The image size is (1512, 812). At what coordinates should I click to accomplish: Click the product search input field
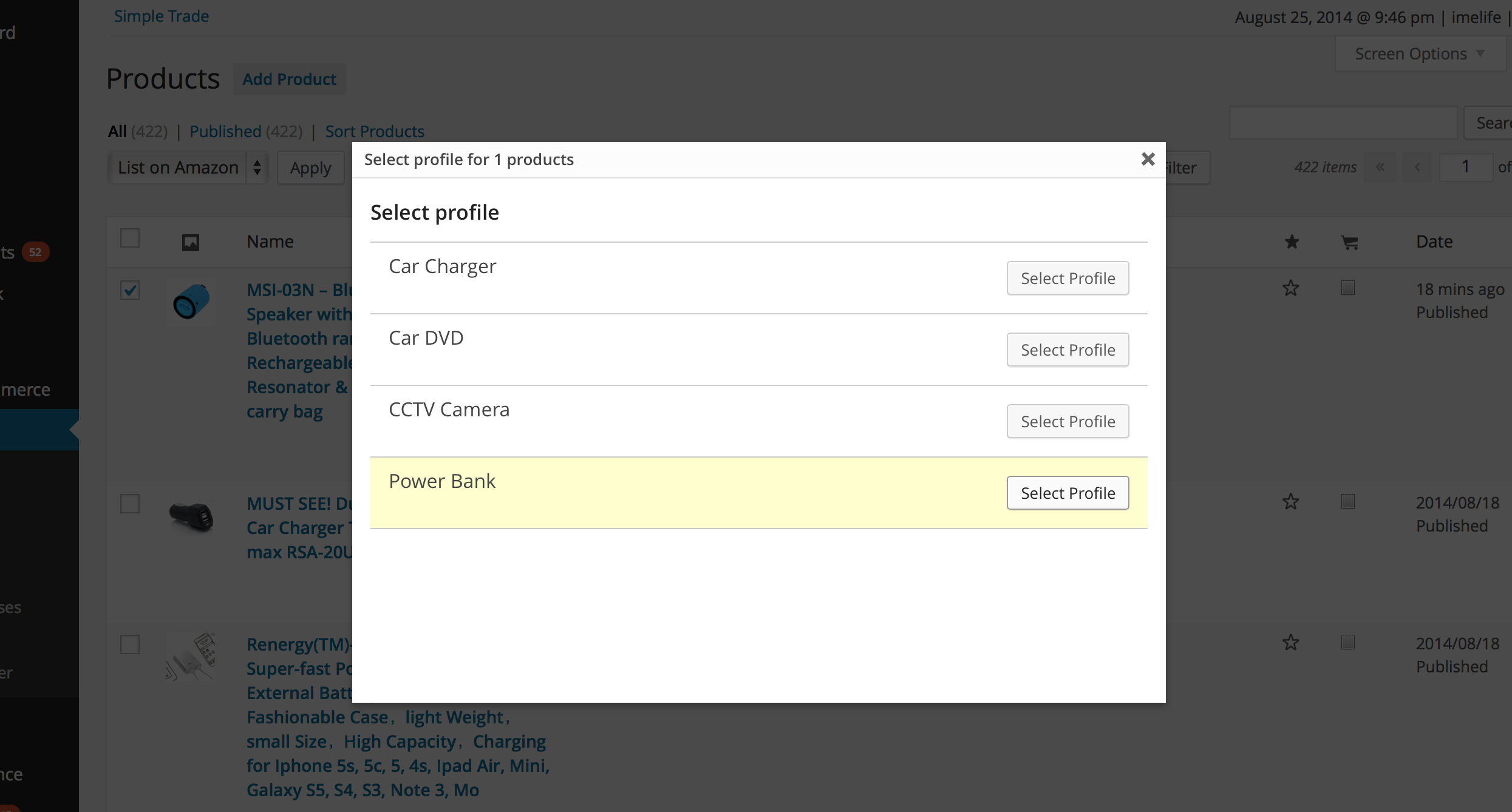coord(1343,123)
